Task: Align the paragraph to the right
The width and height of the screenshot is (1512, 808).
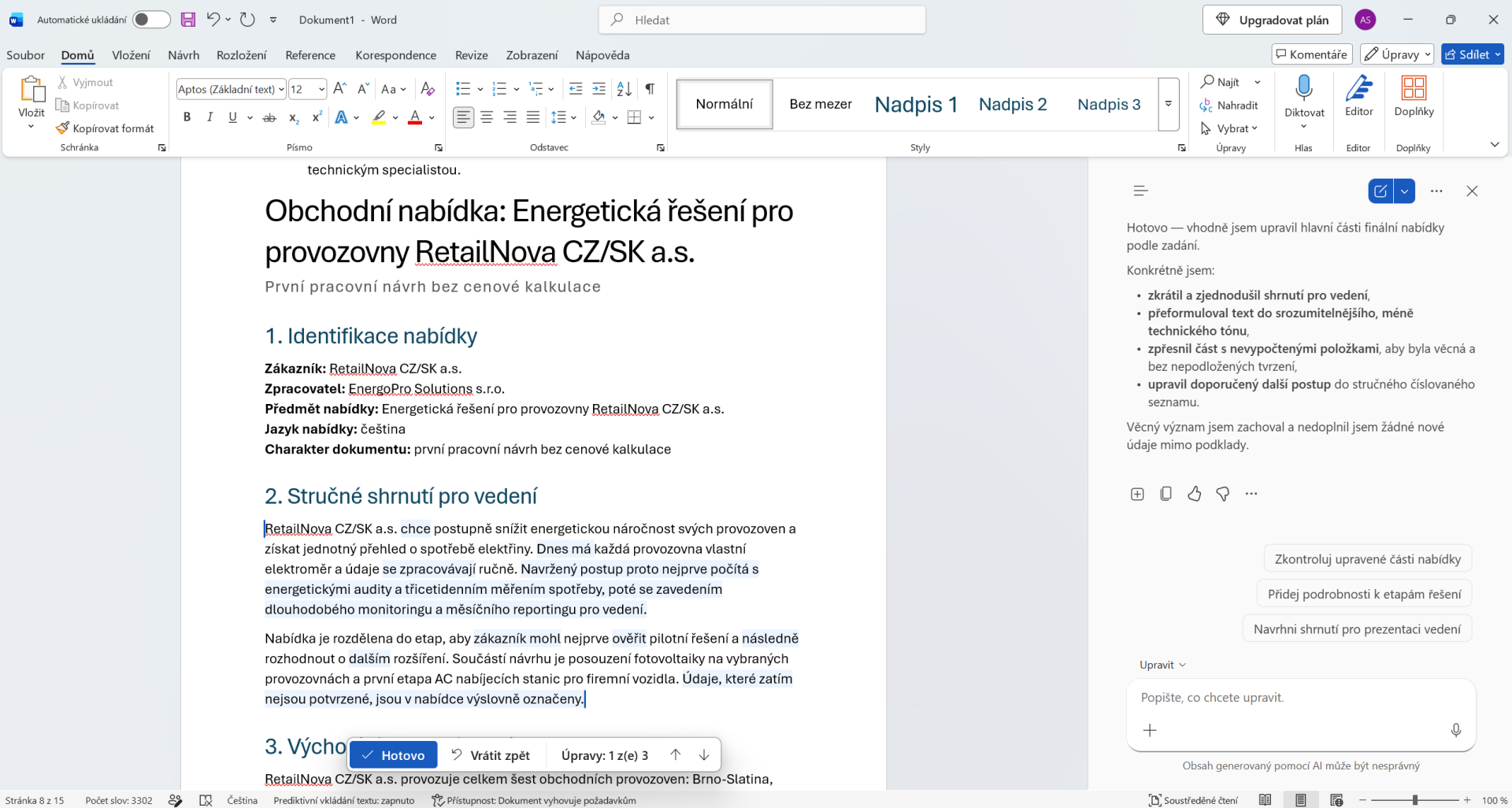Action: click(x=510, y=117)
